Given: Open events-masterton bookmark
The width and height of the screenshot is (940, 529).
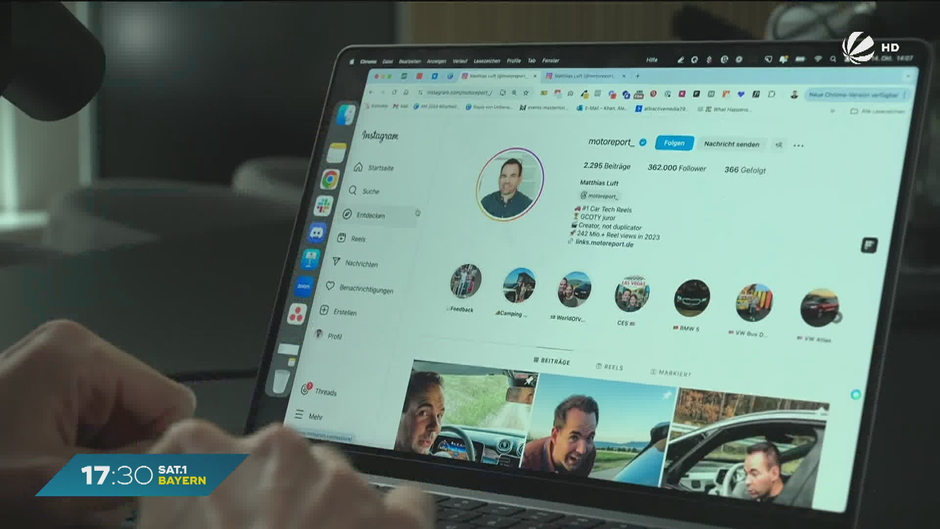Looking at the screenshot, I should (x=543, y=108).
